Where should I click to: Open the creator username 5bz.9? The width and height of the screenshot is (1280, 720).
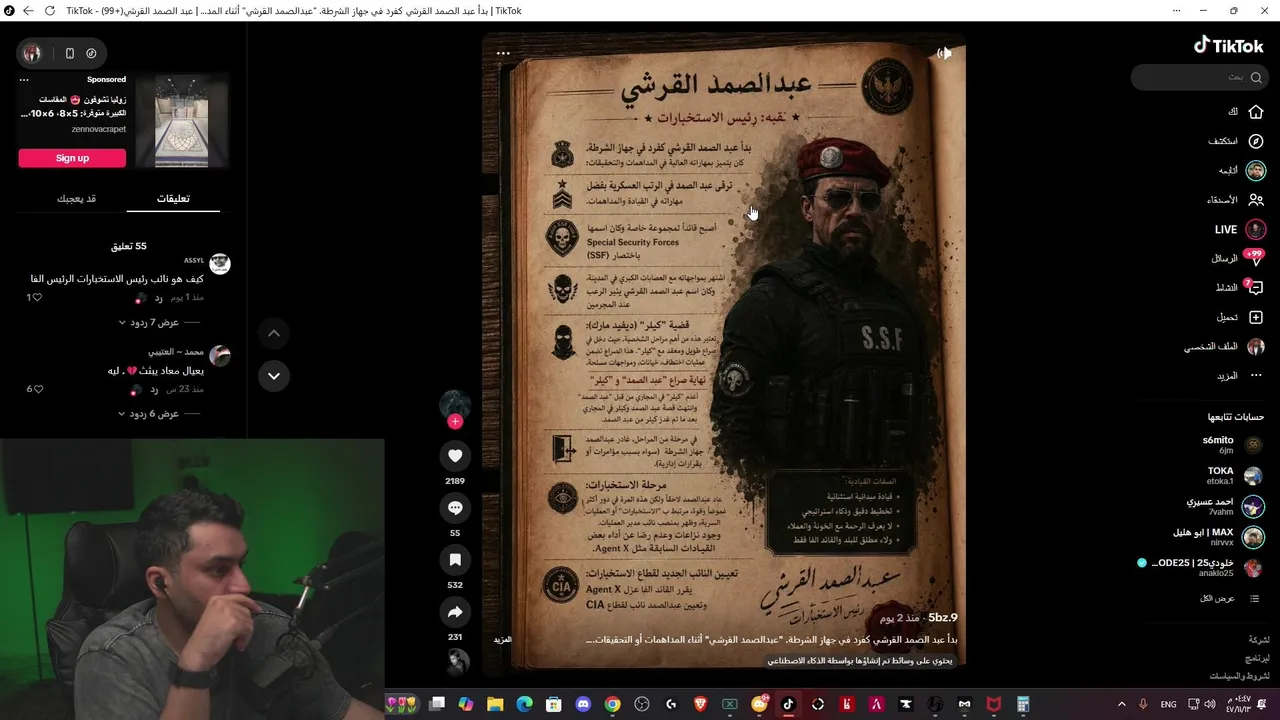coord(942,618)
